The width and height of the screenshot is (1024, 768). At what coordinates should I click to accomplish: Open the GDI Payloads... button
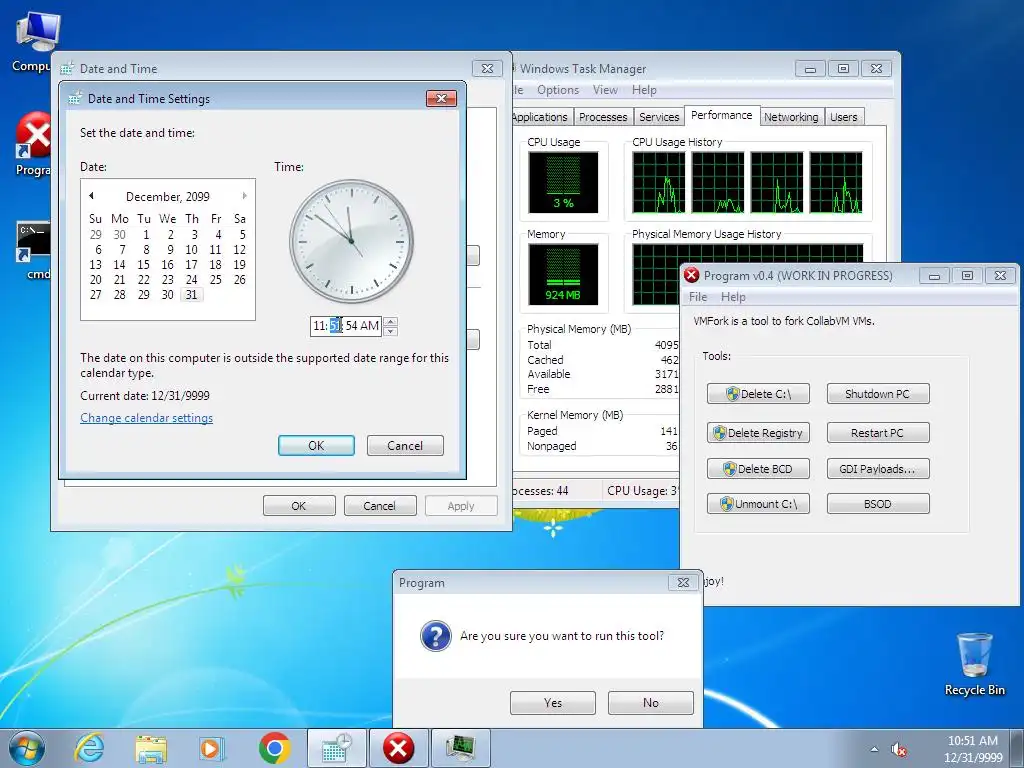878,469
